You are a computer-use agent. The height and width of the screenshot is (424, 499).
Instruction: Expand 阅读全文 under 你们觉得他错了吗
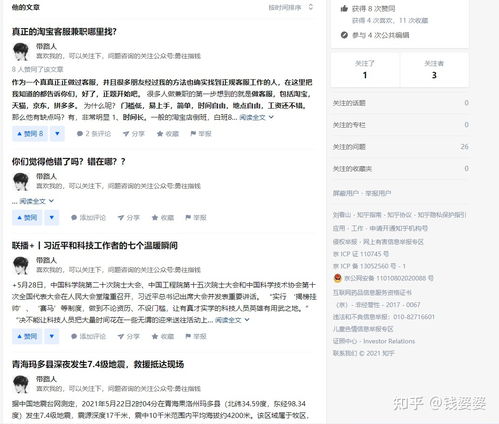click(x=36, y=201)
